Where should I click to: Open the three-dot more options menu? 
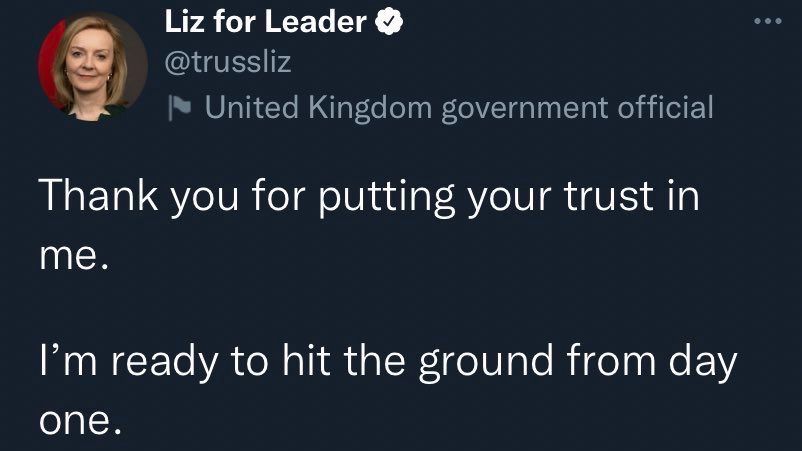pyautogui.click(x=768, y=21)
